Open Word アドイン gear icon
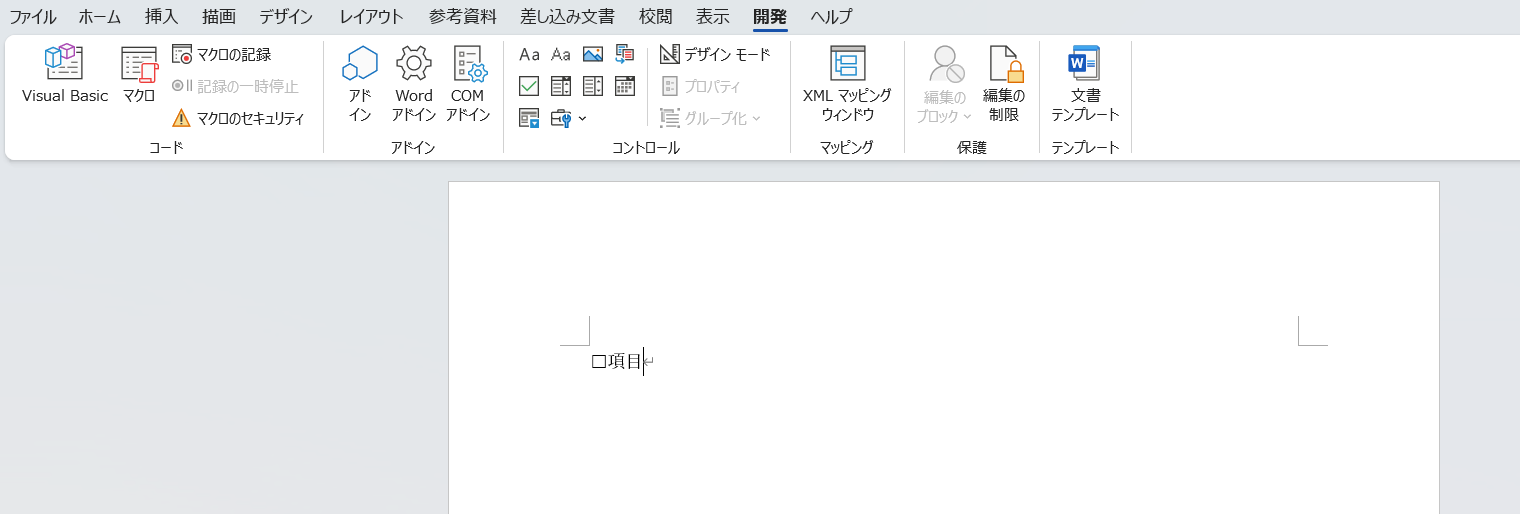This screenshot has width=1520, height=514. pos(413,84)
